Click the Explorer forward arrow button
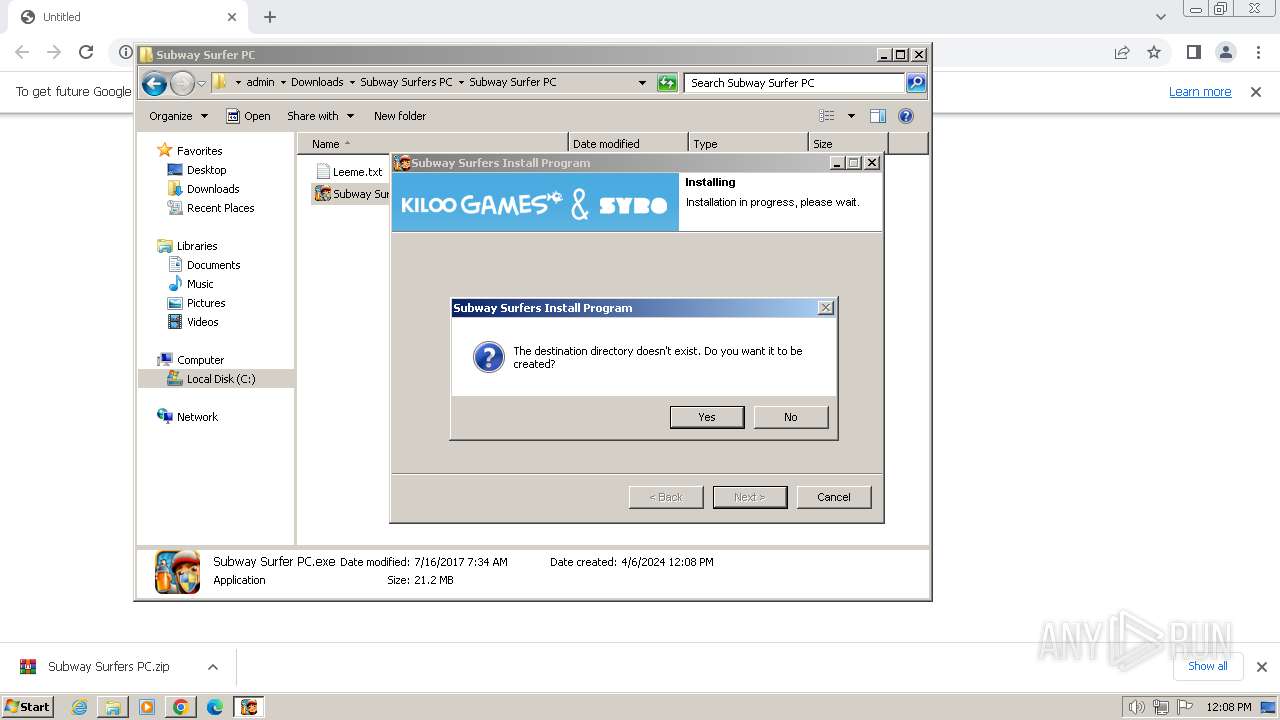 [x=182, y=83]
